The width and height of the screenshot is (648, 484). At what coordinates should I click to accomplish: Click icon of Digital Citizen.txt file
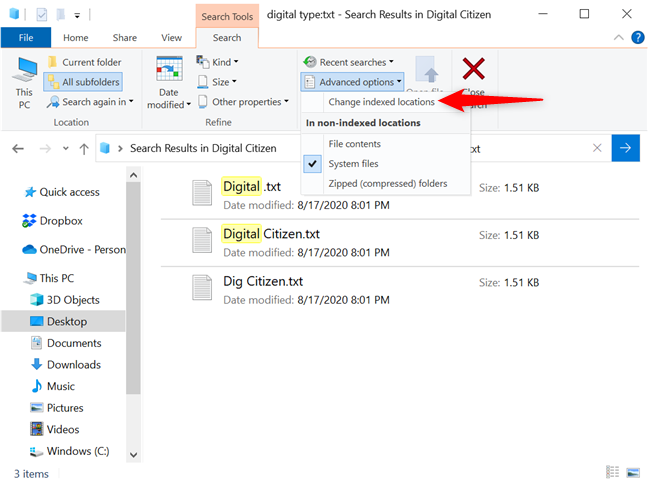(202, 240)
